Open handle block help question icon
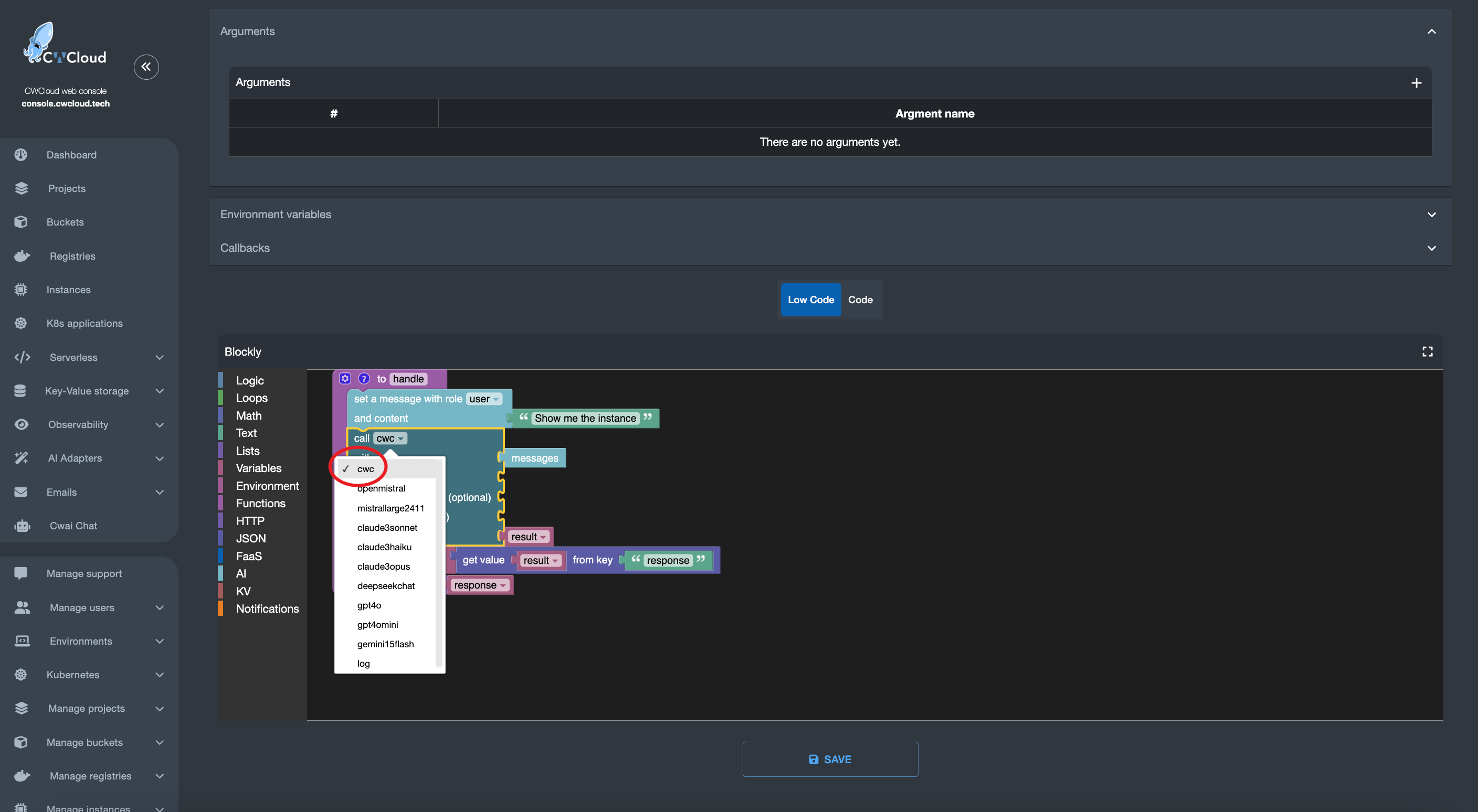 364,379
